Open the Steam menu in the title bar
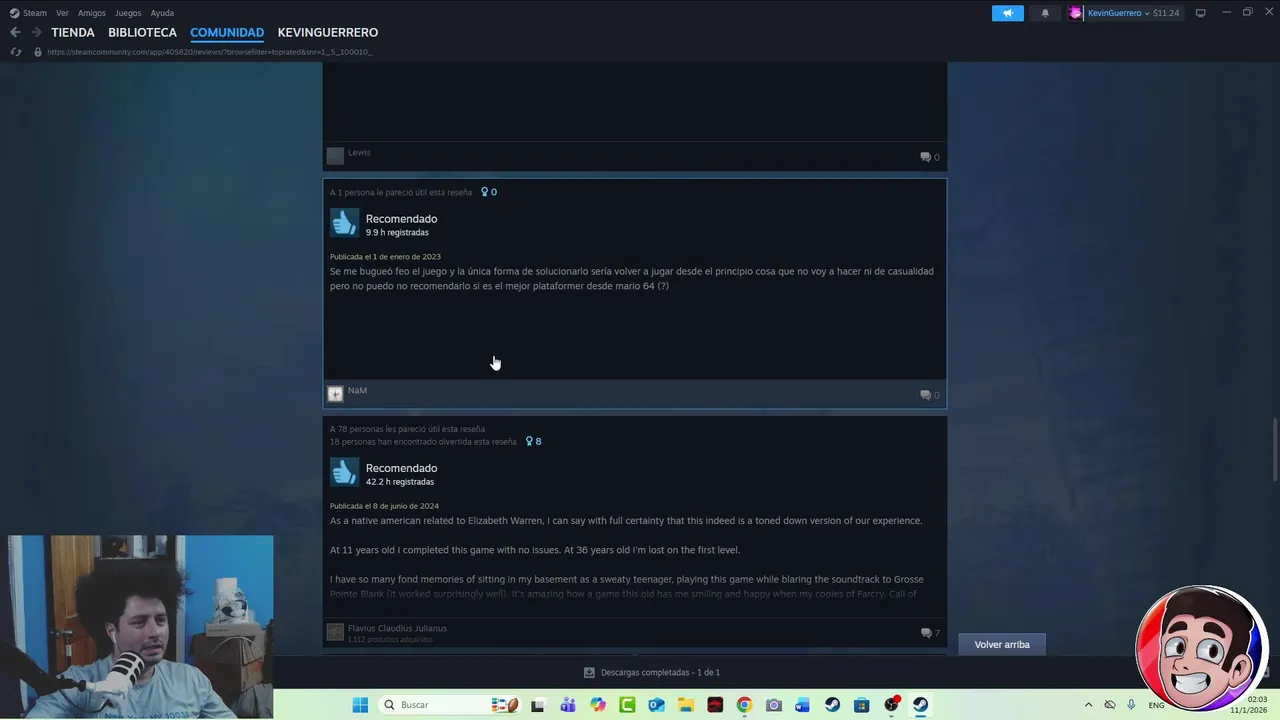This screenshot has height=720, width=1280. [x=28, y=13]
